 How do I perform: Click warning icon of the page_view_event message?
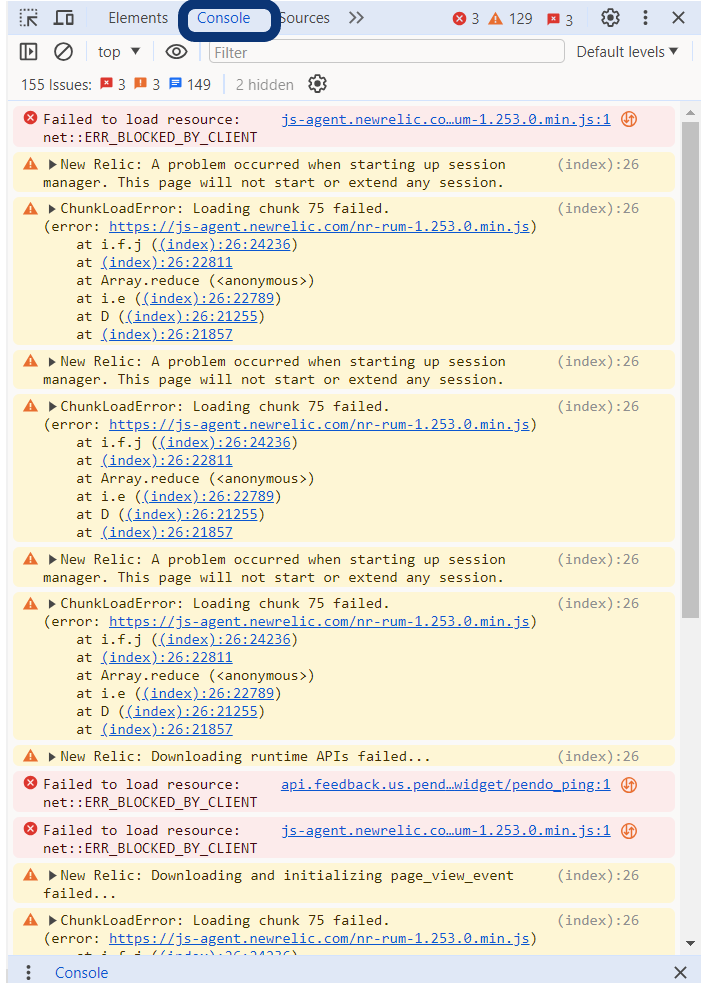click(31, 875)
